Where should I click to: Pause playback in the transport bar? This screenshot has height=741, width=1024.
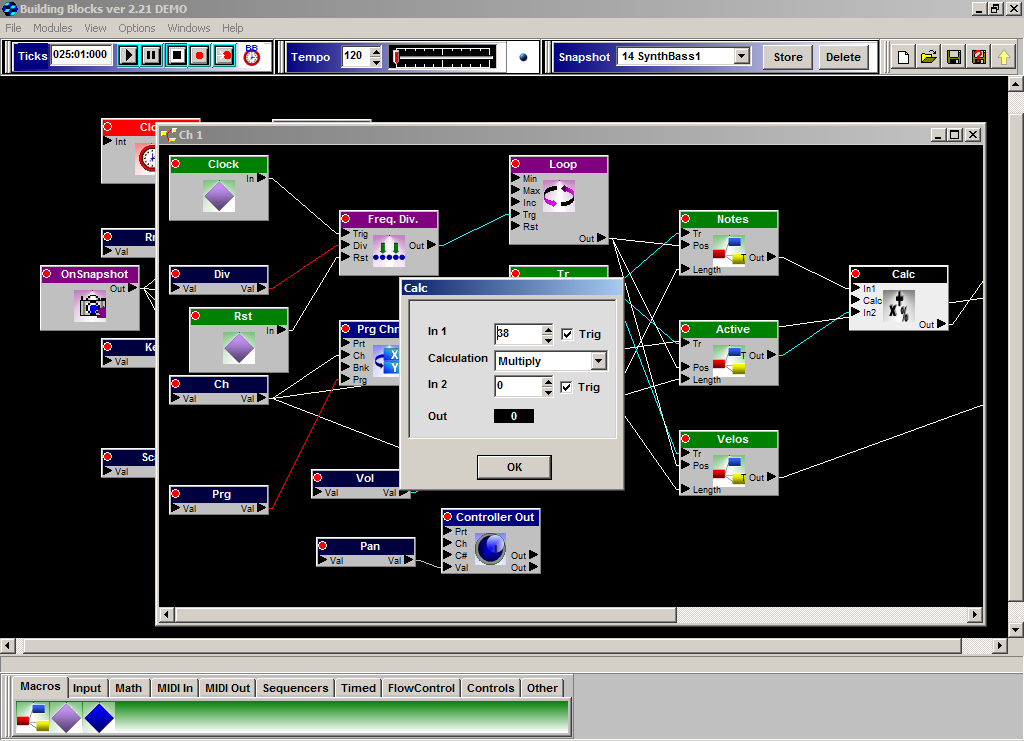pyautogui.click(x=152, y=55)
